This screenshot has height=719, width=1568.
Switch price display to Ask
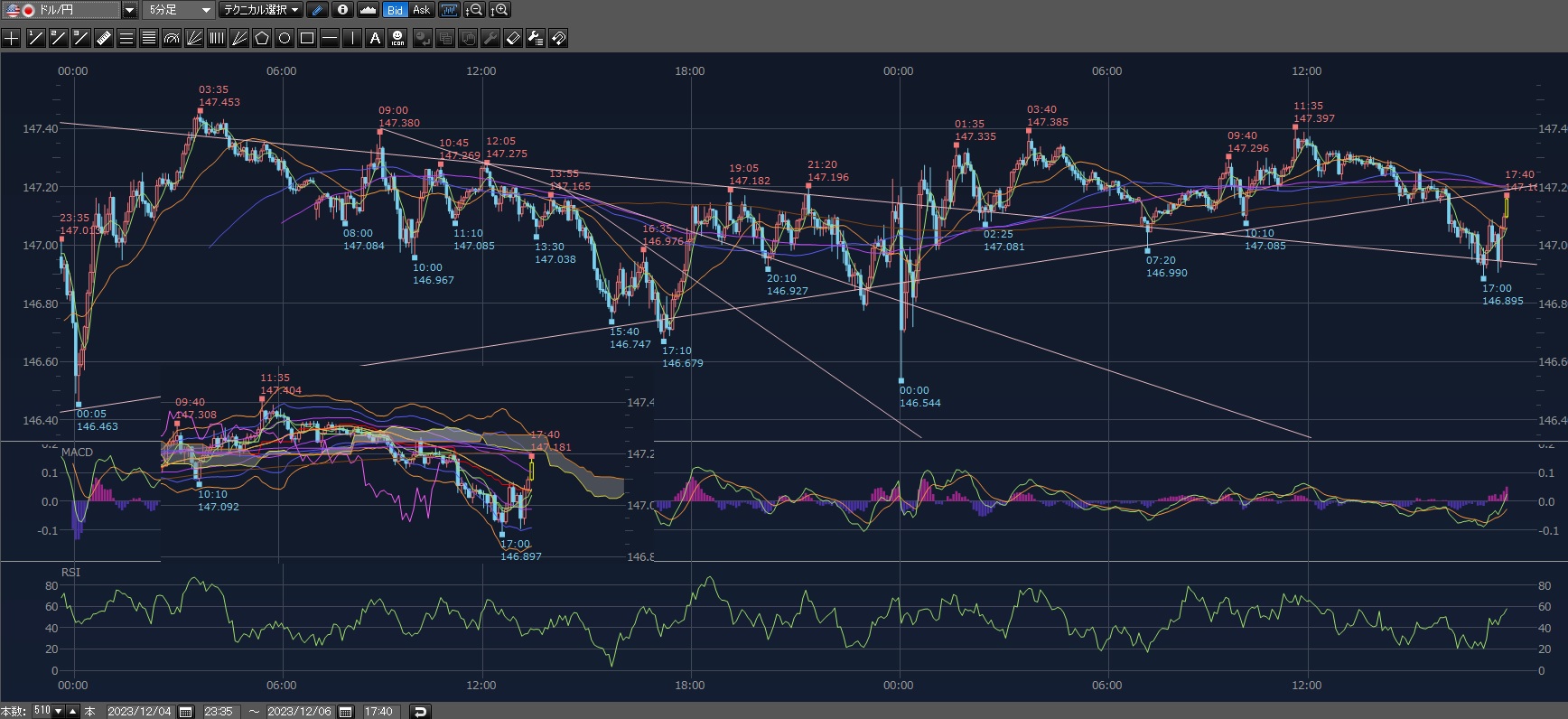pos(421,10)
